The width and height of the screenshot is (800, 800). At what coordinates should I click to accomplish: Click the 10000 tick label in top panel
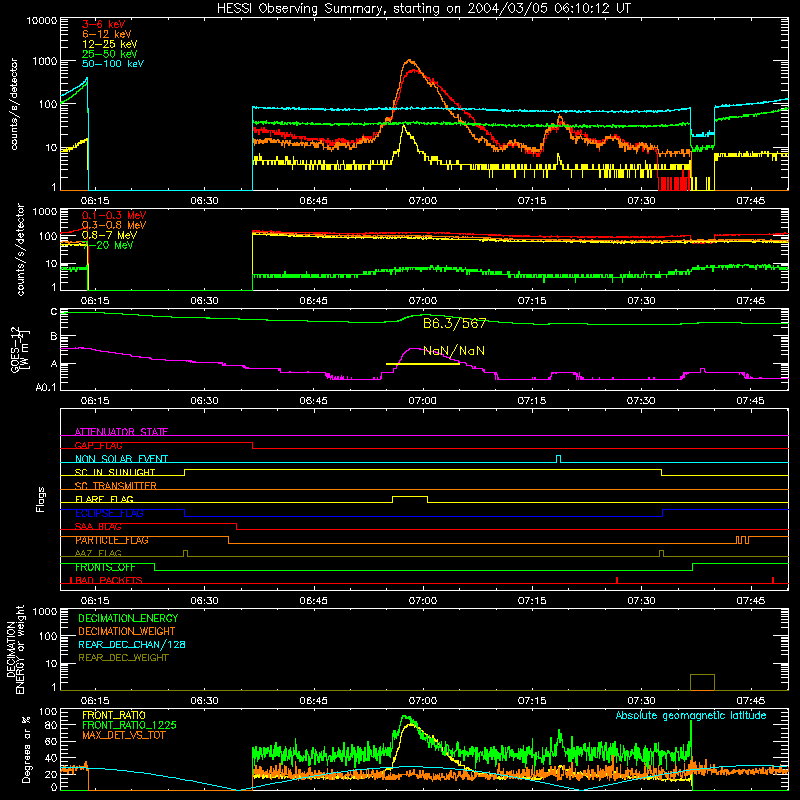point(42,20)
